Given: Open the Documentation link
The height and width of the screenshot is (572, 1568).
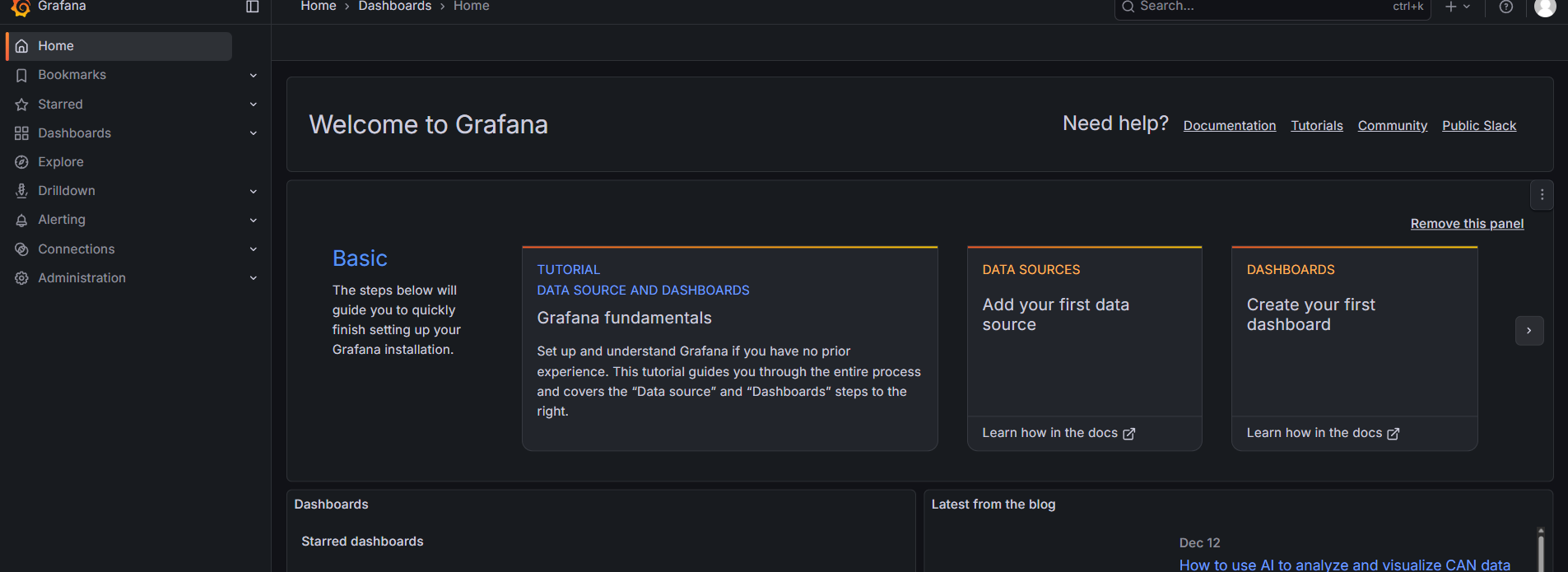Looking at the screenshot, I should point(1229,126).
